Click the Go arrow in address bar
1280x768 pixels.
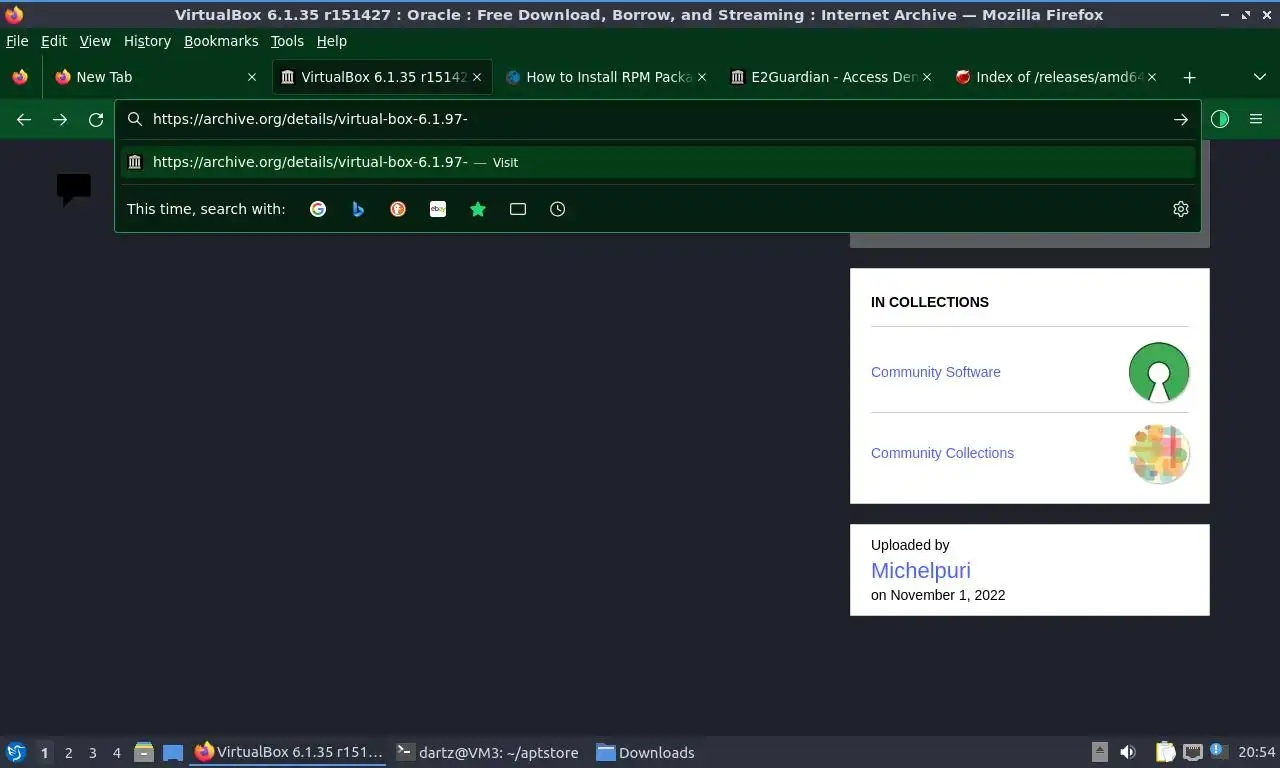point(1181,119)
